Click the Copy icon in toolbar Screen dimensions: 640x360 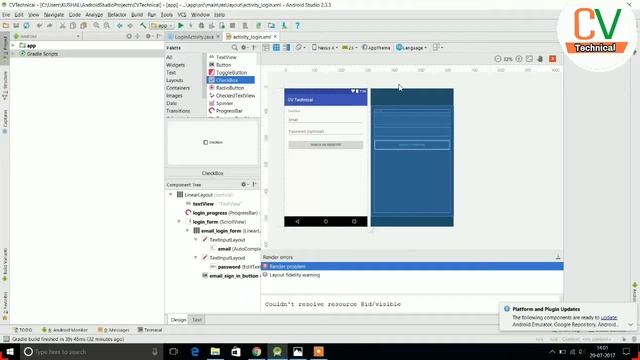tap(73, 25)
